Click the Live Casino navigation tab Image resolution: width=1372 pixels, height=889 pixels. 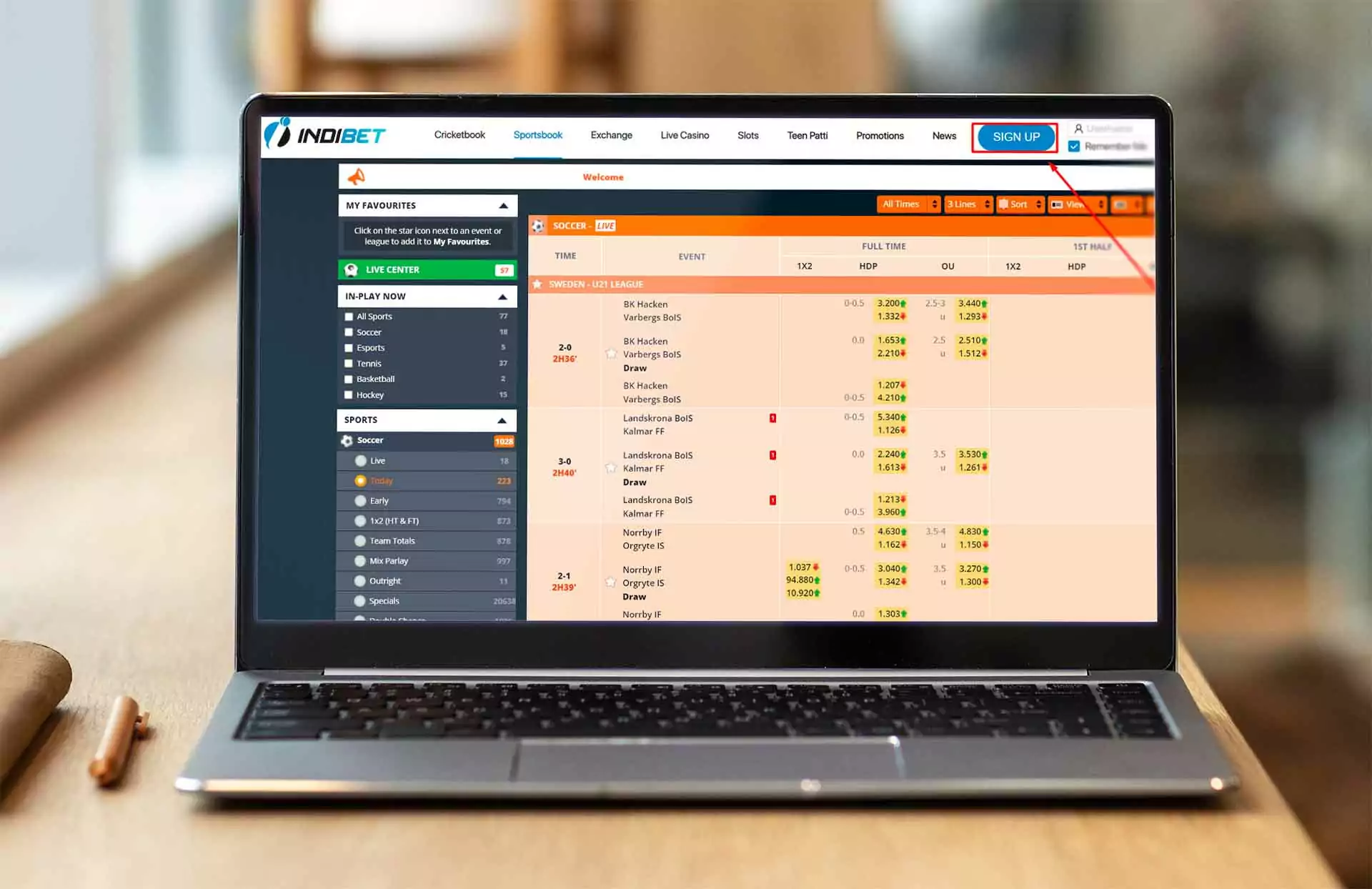coord(684,135)
